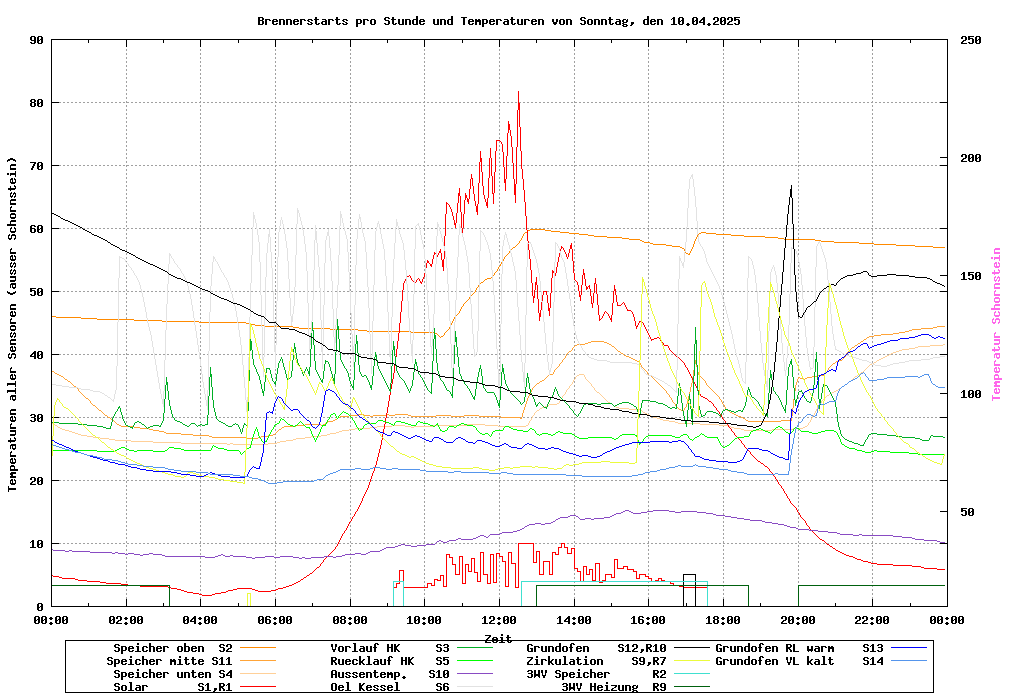Click the green Ruecklauf HK S5 legend line
Viewport: 1024px width, 700px height.
point(487,661)
